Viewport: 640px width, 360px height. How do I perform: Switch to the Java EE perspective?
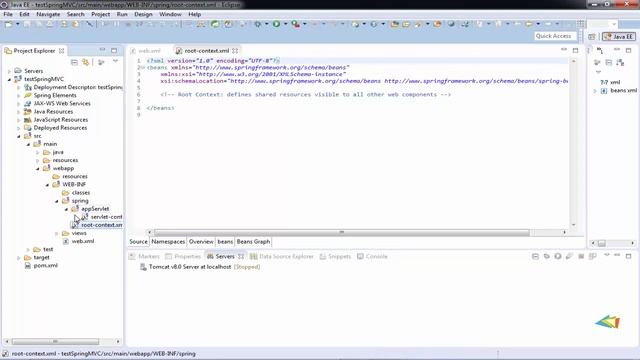(x=619, y=36)
